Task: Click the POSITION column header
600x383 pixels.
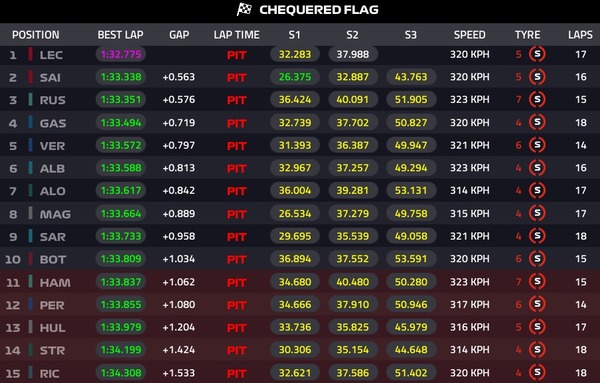Action: tap(36, 35)
